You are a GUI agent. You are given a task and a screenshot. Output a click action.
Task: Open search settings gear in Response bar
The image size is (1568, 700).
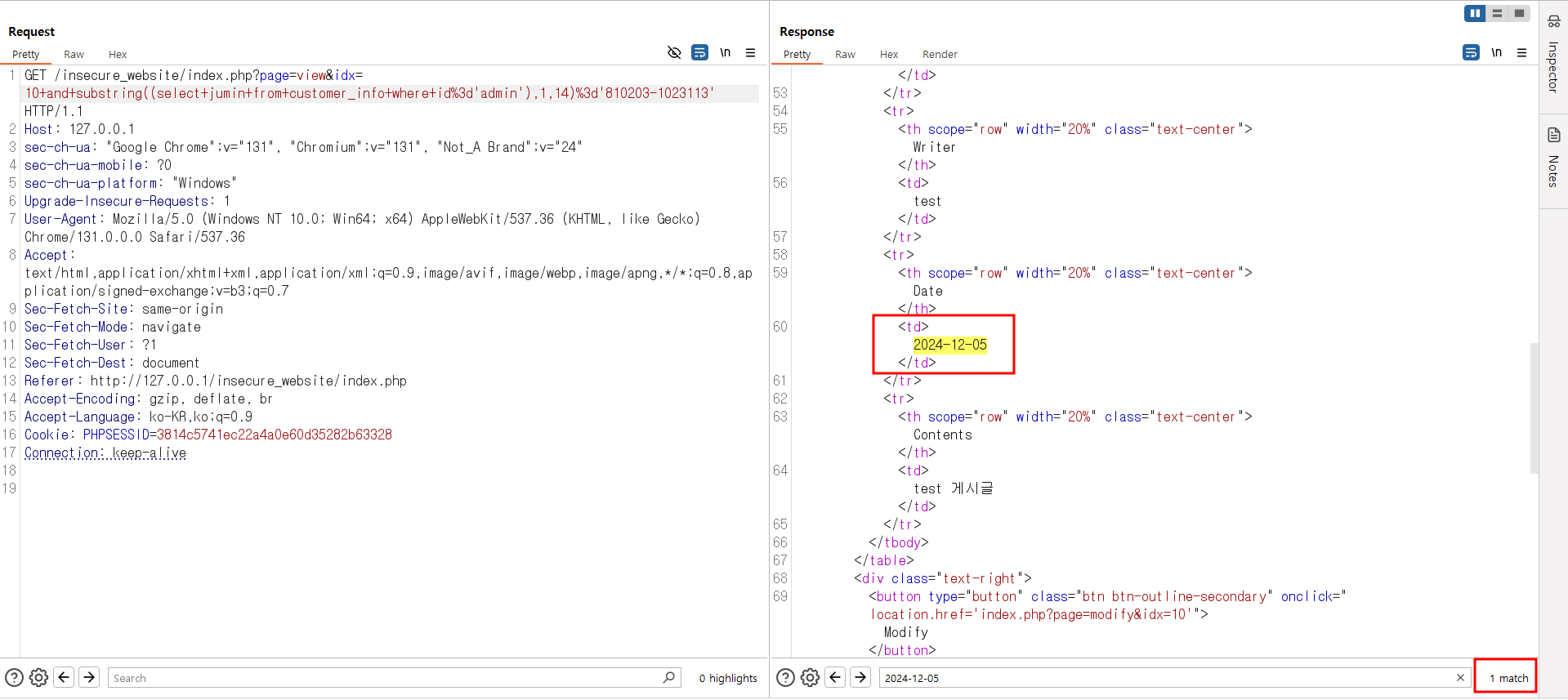tap(810, 677)
